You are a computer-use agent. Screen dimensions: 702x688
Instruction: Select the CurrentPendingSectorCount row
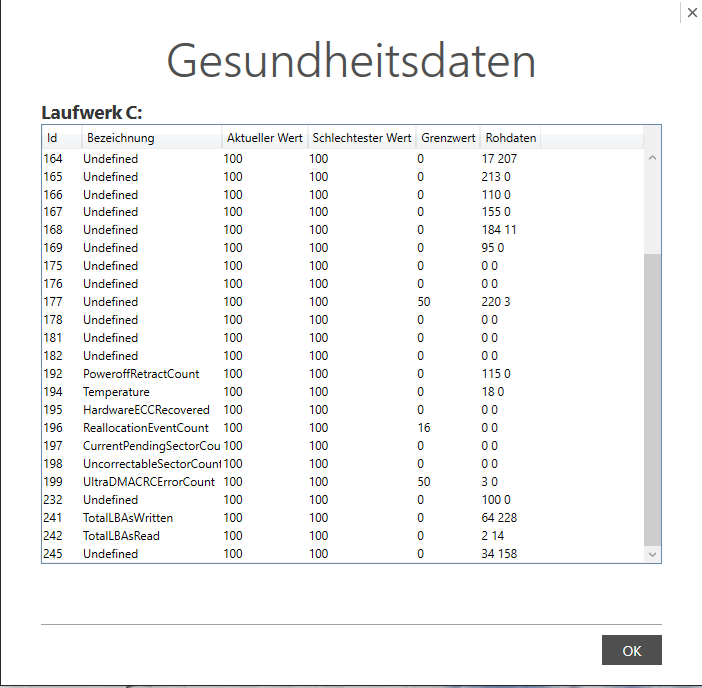[x=342, y=446]
